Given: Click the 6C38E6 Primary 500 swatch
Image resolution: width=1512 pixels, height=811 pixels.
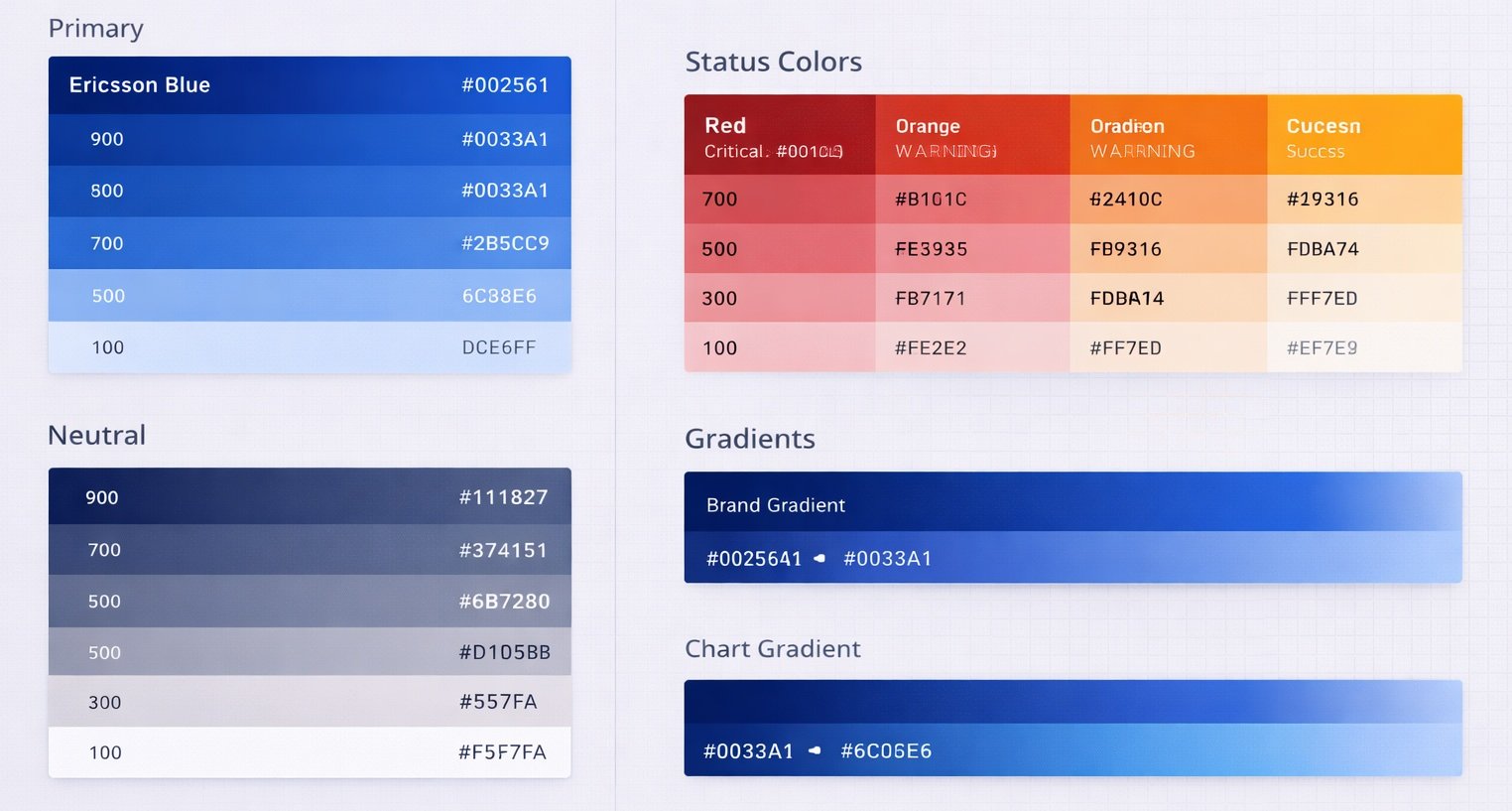Looking at the screenshot, I should click(x=310, y=296).
